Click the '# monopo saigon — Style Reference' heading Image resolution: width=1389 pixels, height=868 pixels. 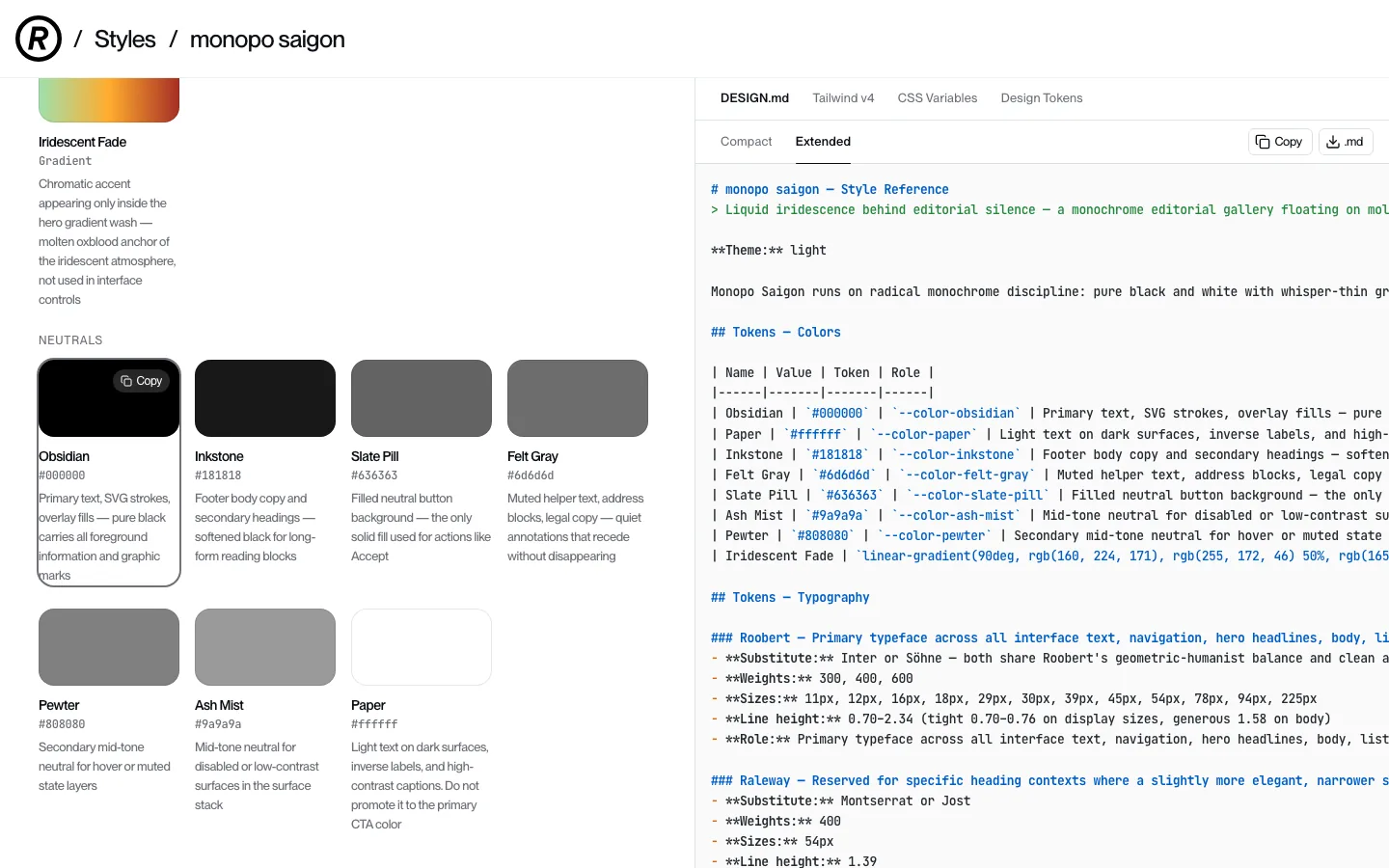pos(830,190)
